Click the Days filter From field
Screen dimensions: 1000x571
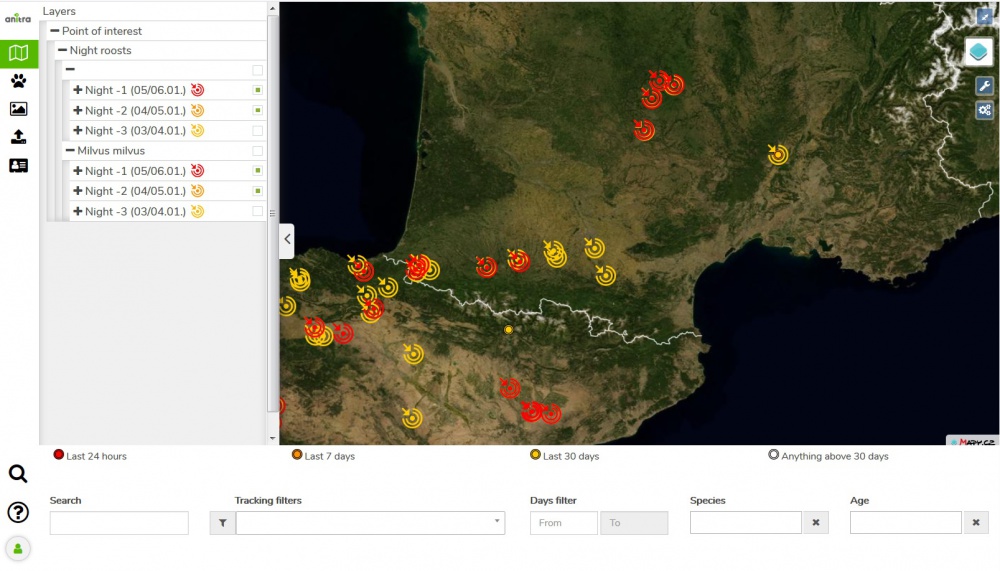563,522
